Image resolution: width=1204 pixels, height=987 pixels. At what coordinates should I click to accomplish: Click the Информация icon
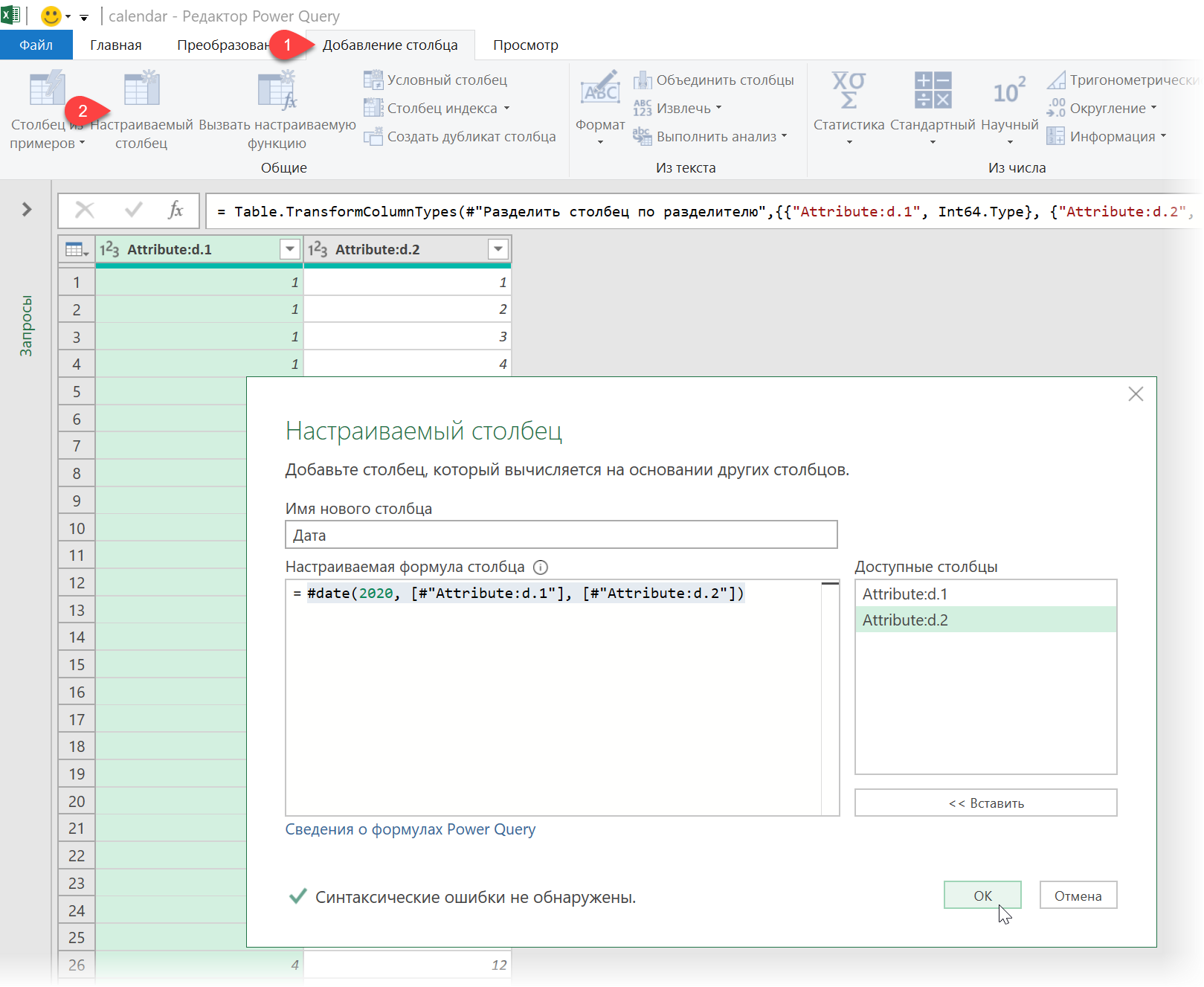tap(1056, 136)
